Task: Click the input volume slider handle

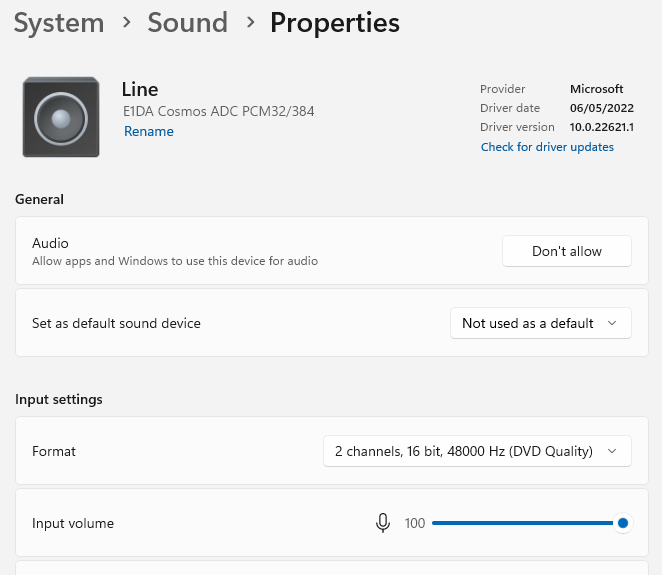Action: pyautogui.click(x=623, y=523)
